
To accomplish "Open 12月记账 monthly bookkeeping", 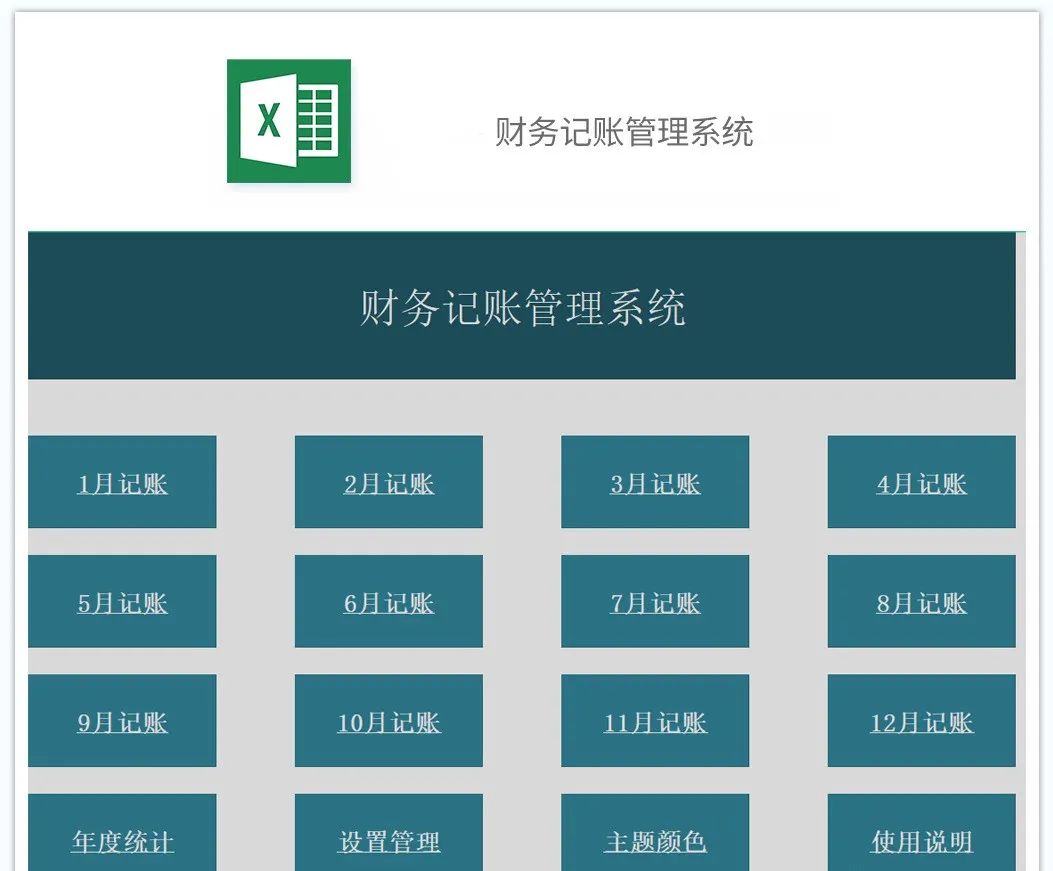I will pyautogui.click(x=920, y=721).
